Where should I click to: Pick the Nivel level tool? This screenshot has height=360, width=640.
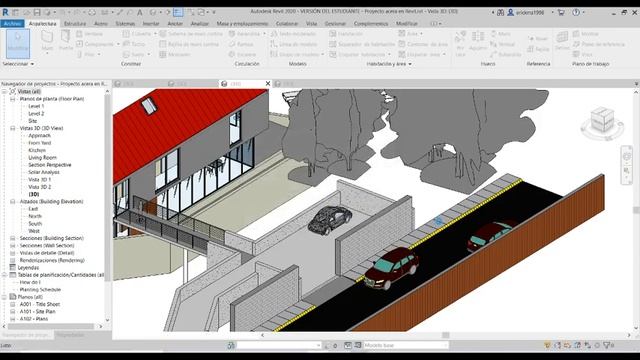(538, 38)
